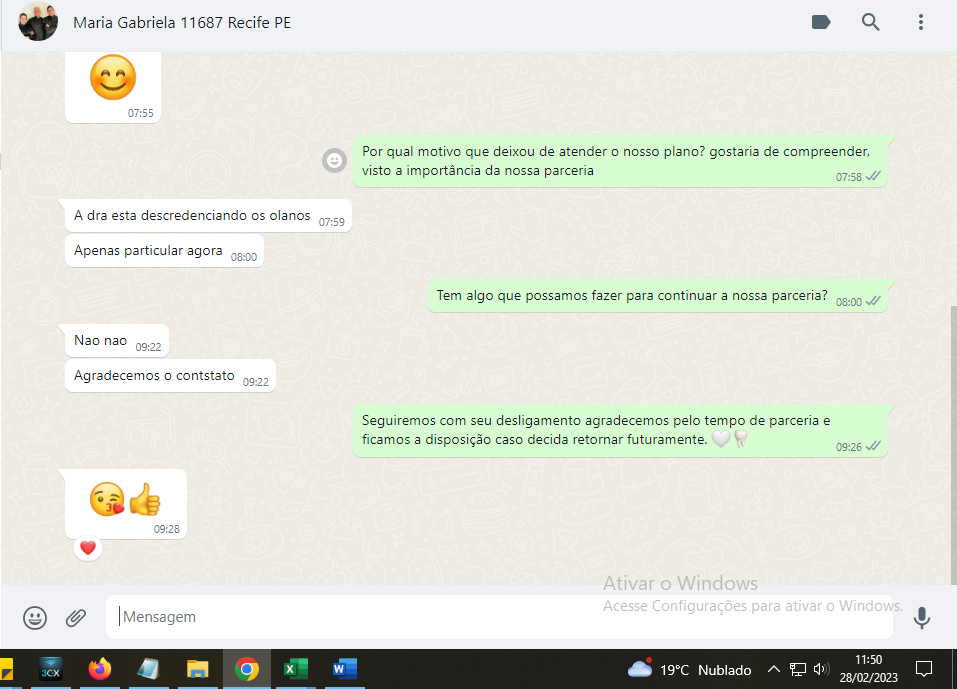Open contact info for Maria Gabriela 11687

click(182, 22)
